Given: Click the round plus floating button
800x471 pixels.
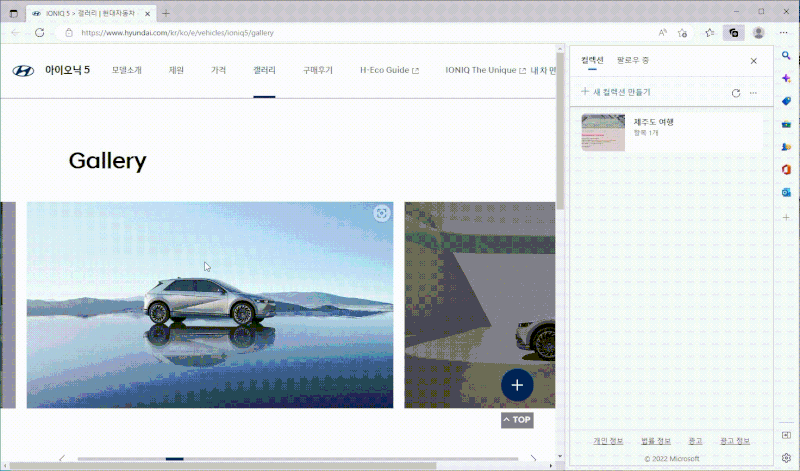Looking at the screenshot, I should tap(517, 385).
